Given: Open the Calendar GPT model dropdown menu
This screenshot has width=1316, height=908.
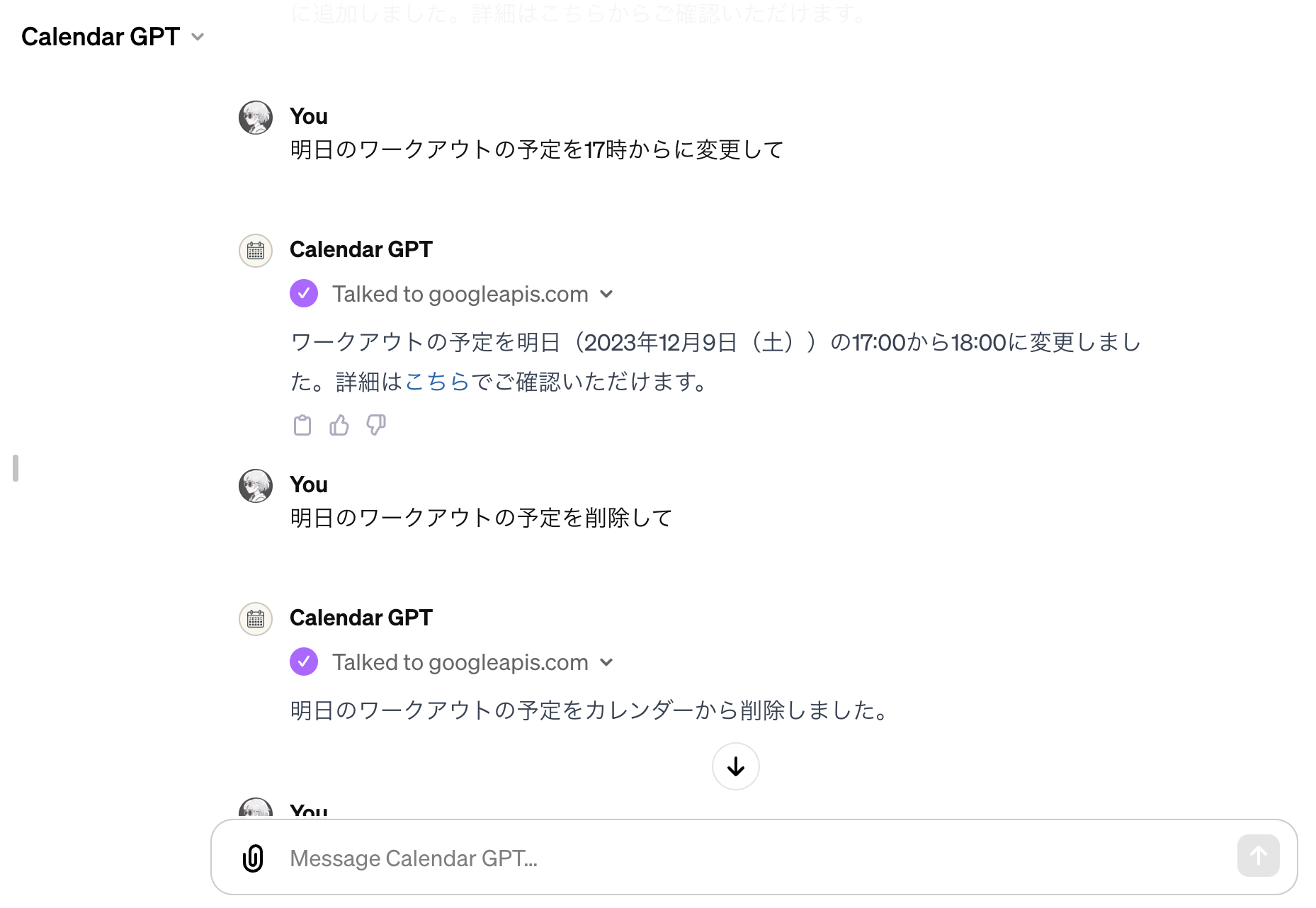Looking at the screenshot, I should point(198,37).
